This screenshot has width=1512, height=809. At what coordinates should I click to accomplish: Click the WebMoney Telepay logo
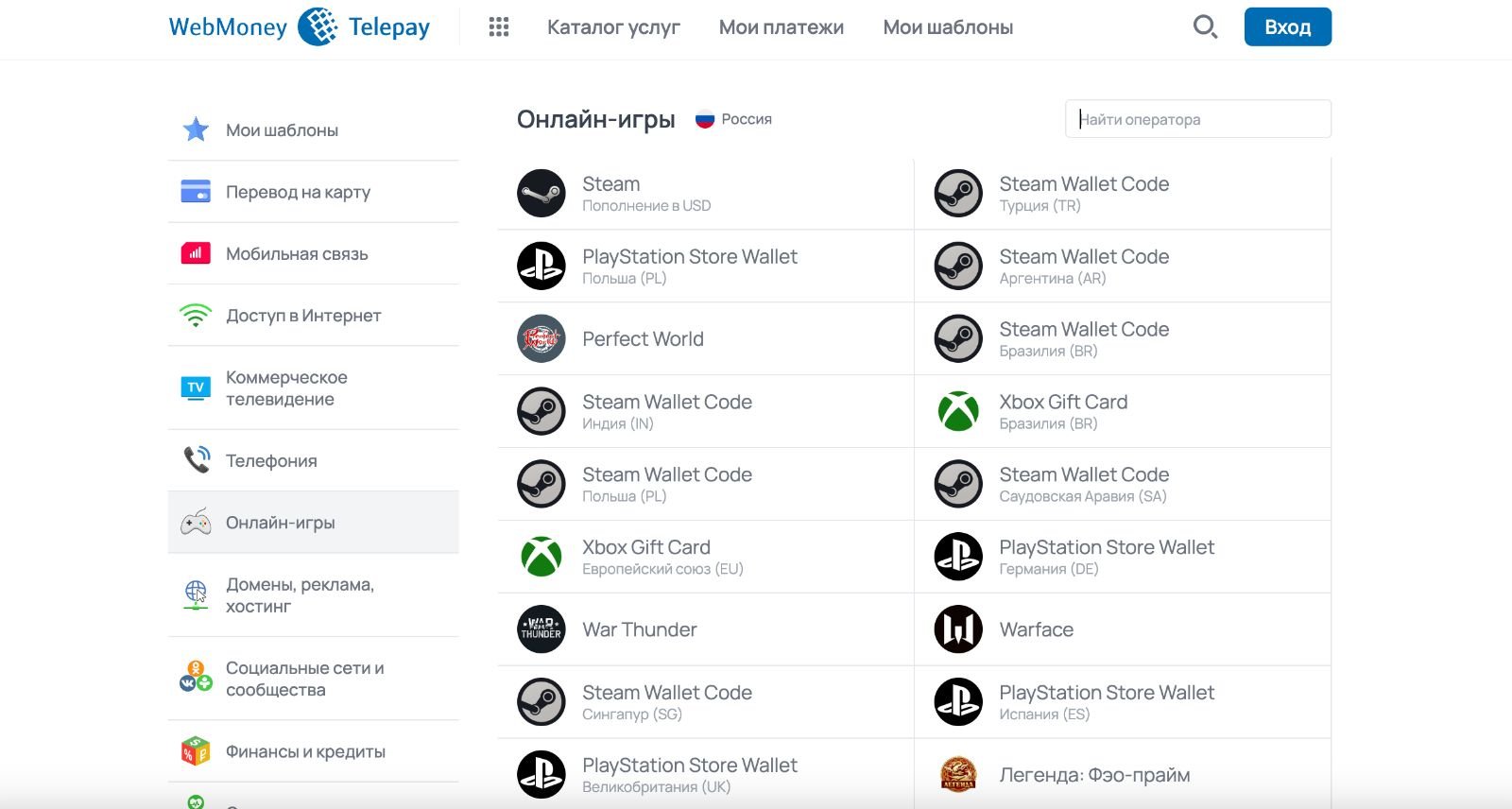(299, 26)
